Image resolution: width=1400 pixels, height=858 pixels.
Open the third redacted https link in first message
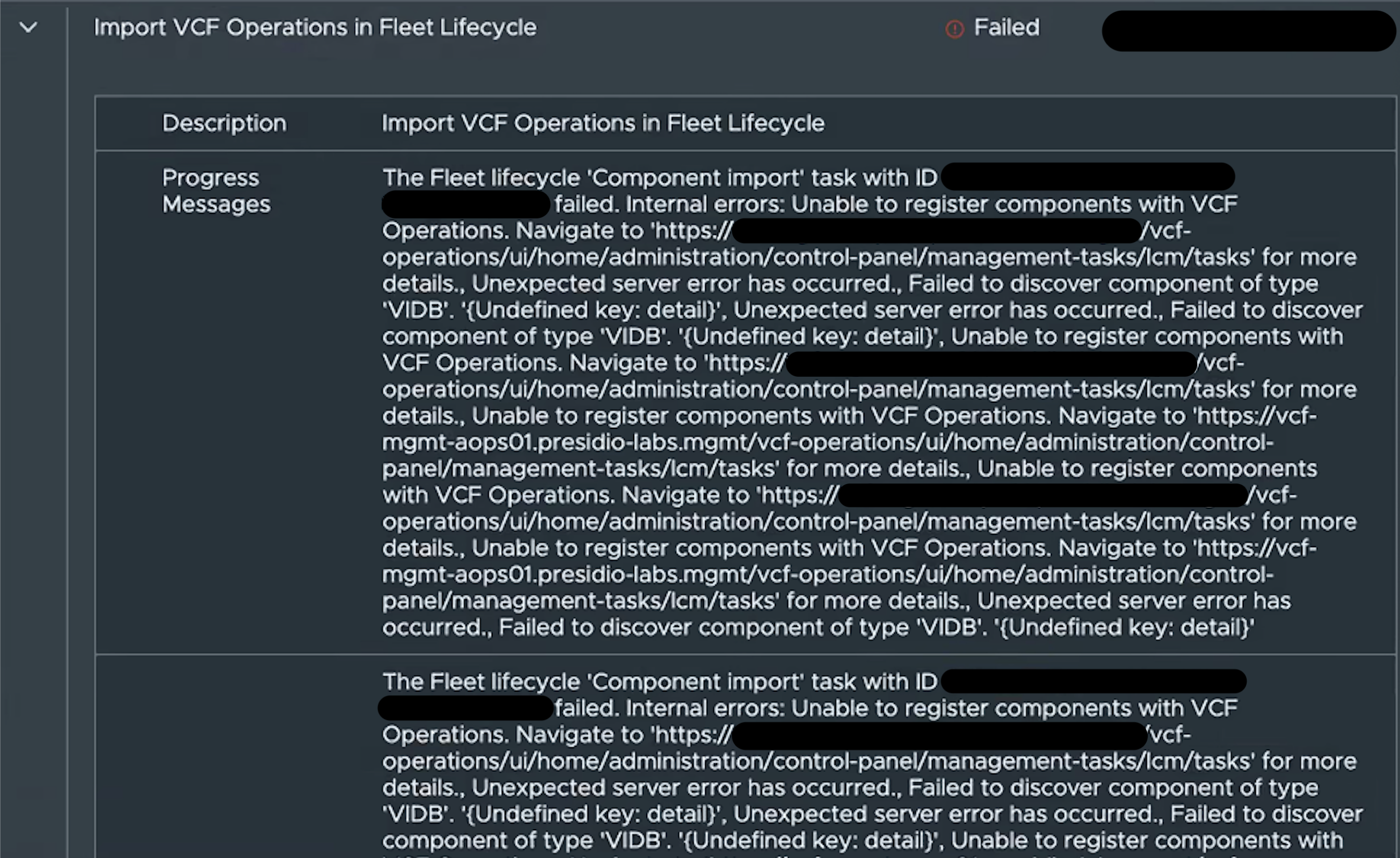(x=1042, y=495)
